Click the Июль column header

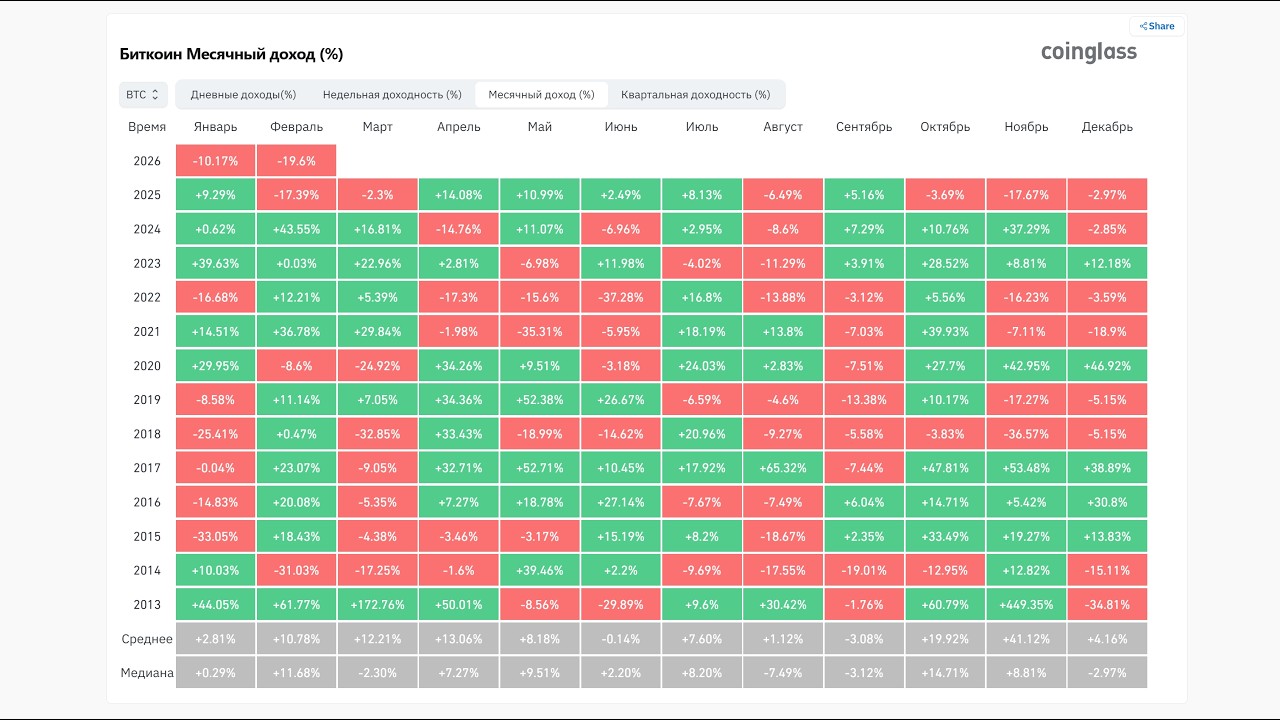click(702, 127)
